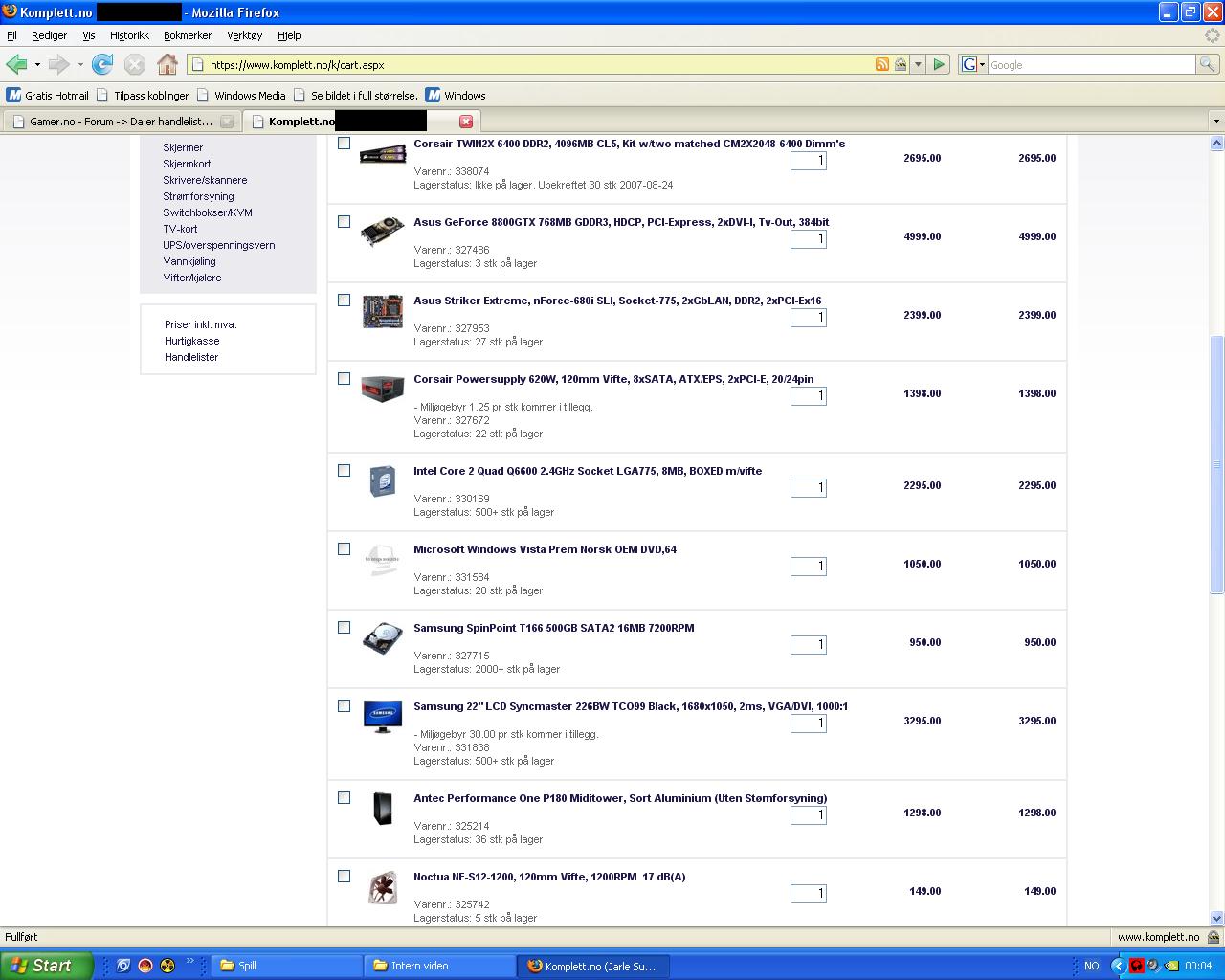Screen dimensions: 1225x980
Task: Open the Skjermkort category link
Action: coord(187,164)
